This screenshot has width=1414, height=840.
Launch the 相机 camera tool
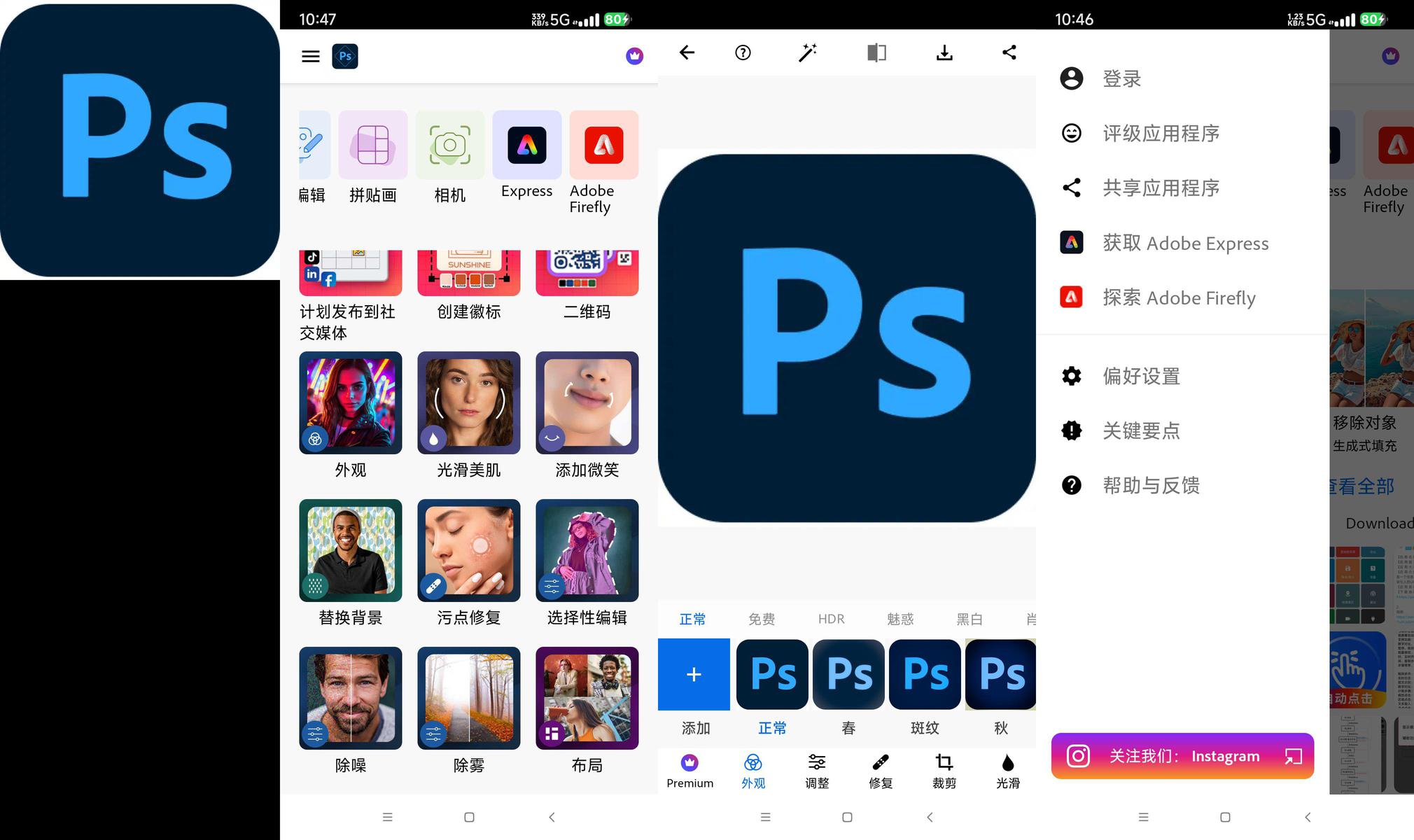(449, 157)
